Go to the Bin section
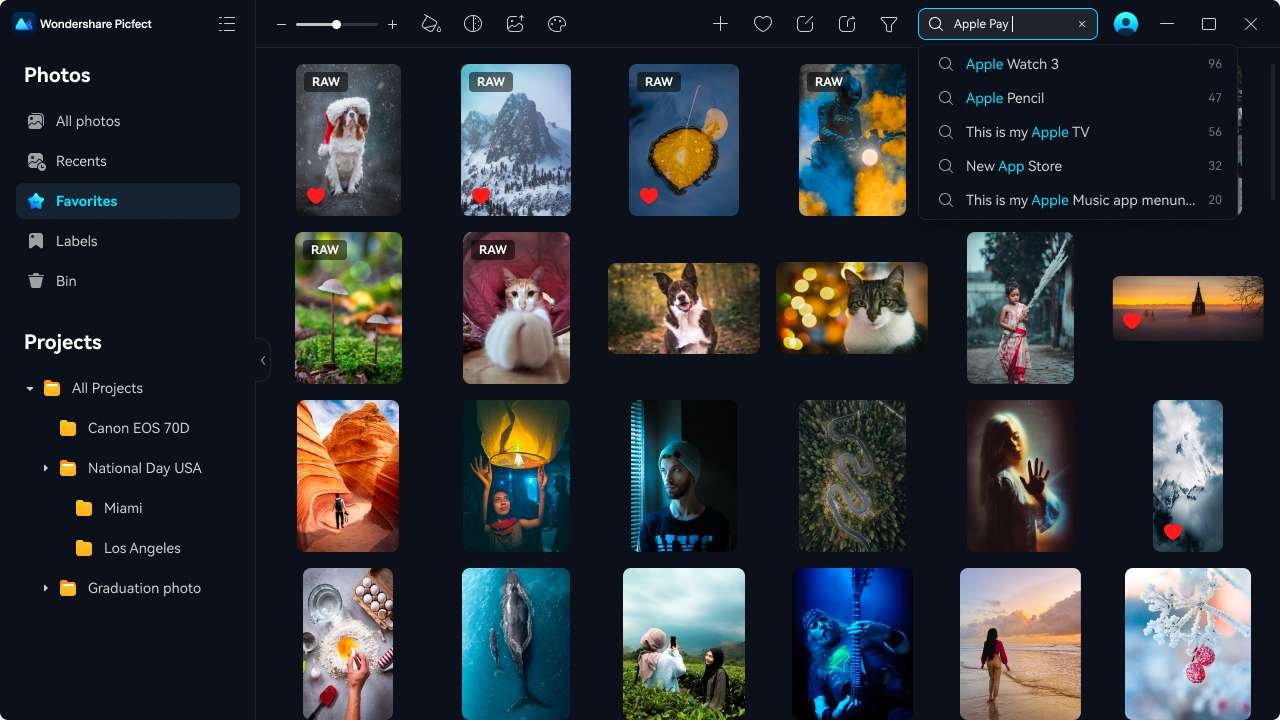The width and height of the screenshot is (1280, 720). 66,281
